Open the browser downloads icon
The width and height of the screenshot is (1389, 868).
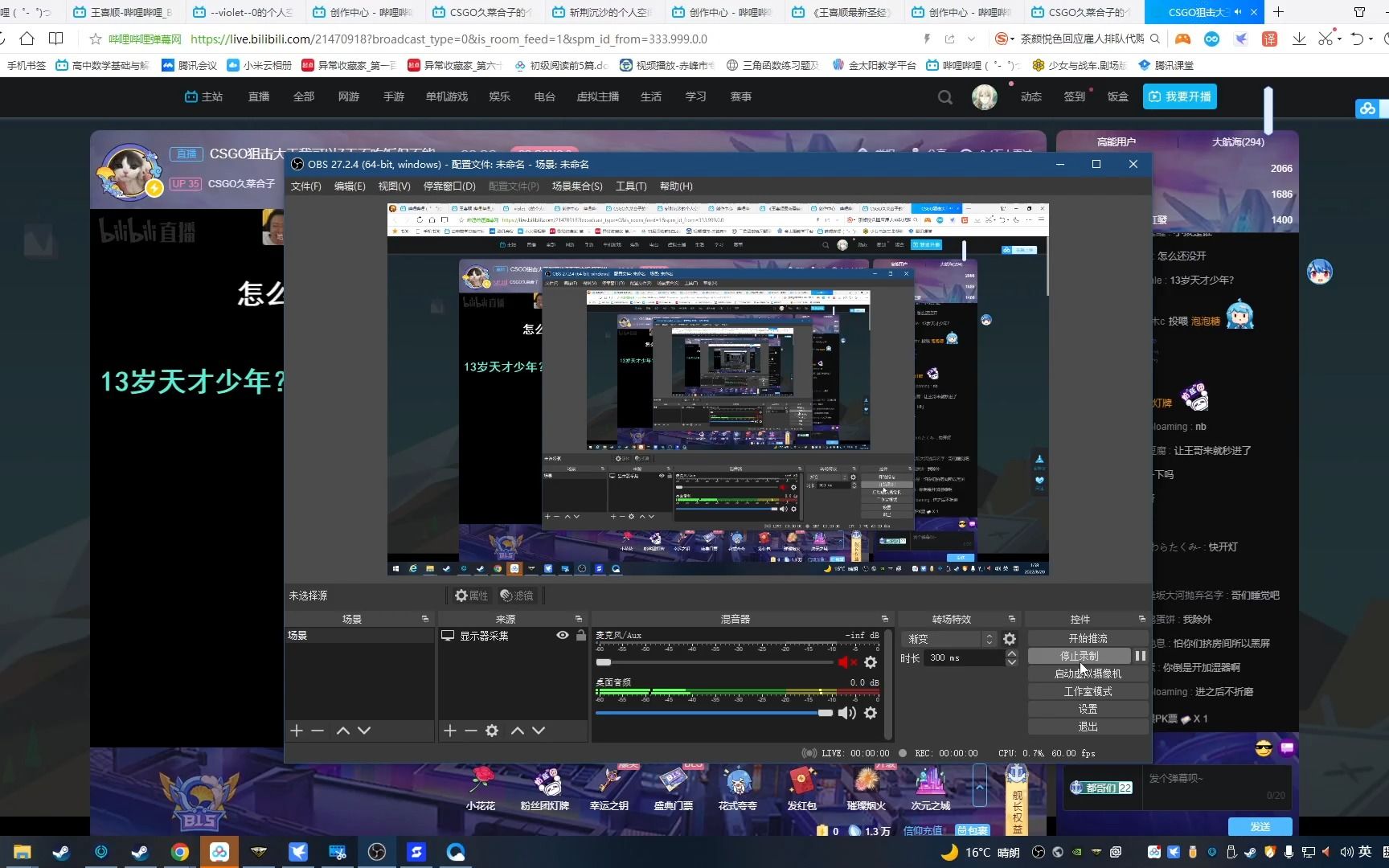click(1299, 39)
